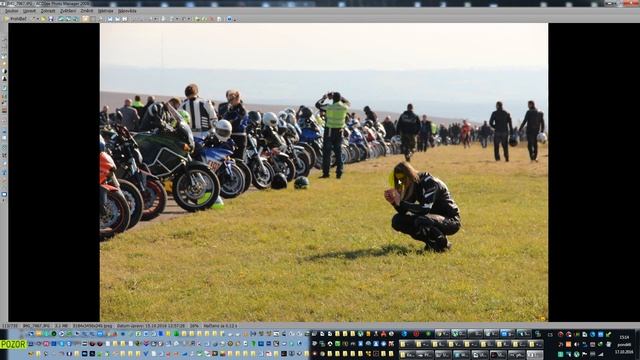Click the green POZOR label on taskbar
This screenshot has height=360, width=640.
(13, 344)
